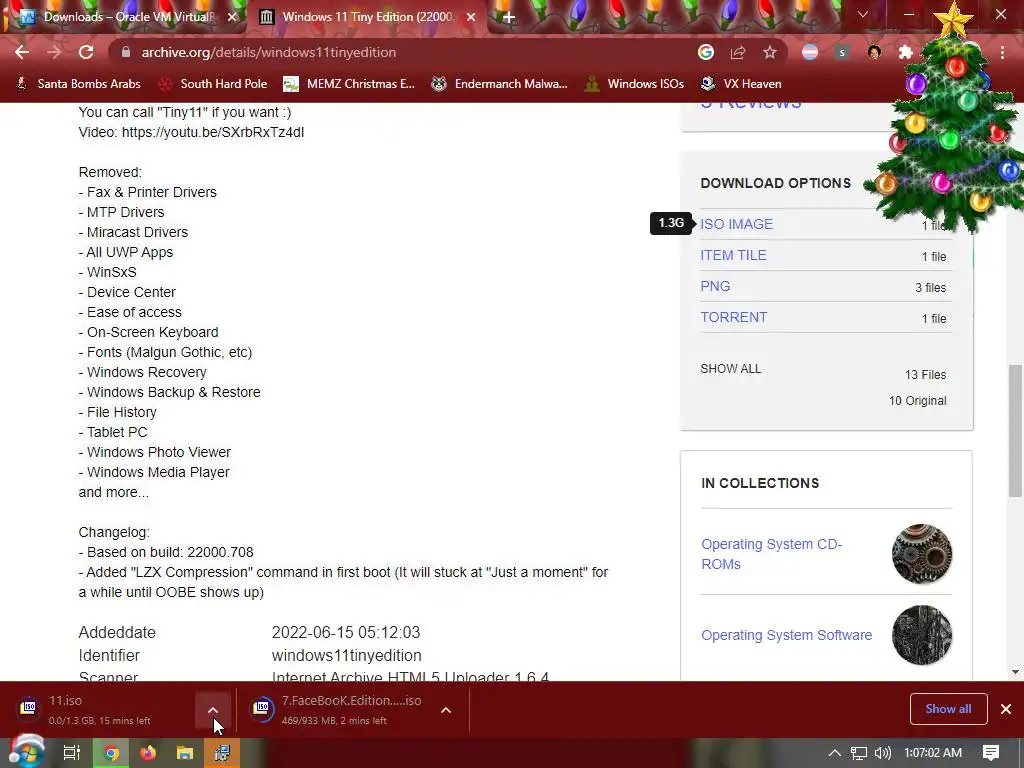Open Operating System Software collection
This screenshot has height=768, width=1024.
click(786, 635)
